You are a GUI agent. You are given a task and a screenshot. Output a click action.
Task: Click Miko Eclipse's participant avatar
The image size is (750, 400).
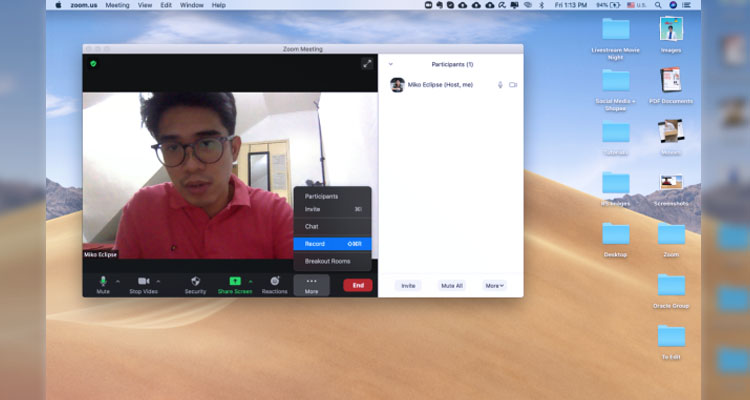point(397,85)
